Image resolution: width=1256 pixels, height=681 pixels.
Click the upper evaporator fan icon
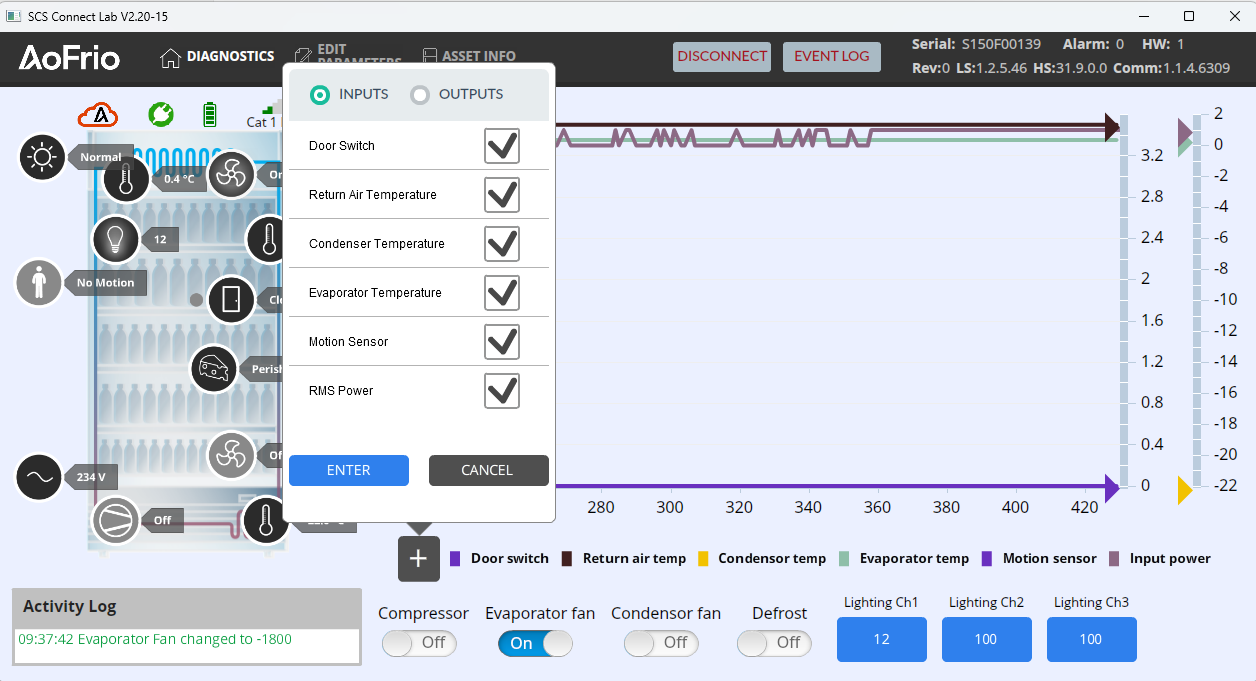(230, 174)
